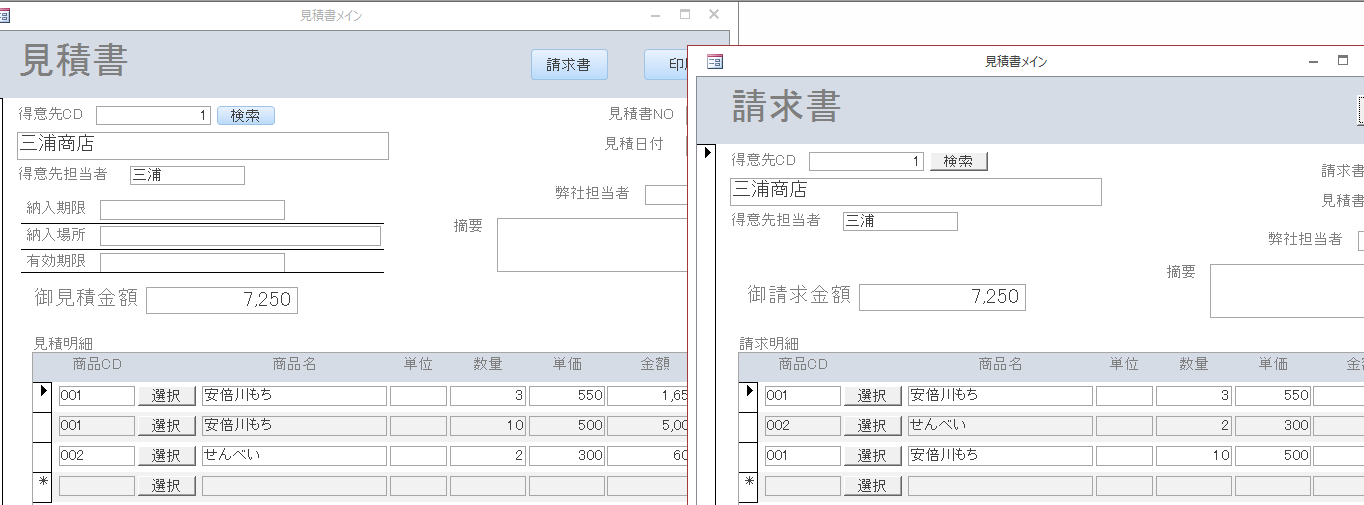Click the 納入期限 input field

tap(192, 210)
